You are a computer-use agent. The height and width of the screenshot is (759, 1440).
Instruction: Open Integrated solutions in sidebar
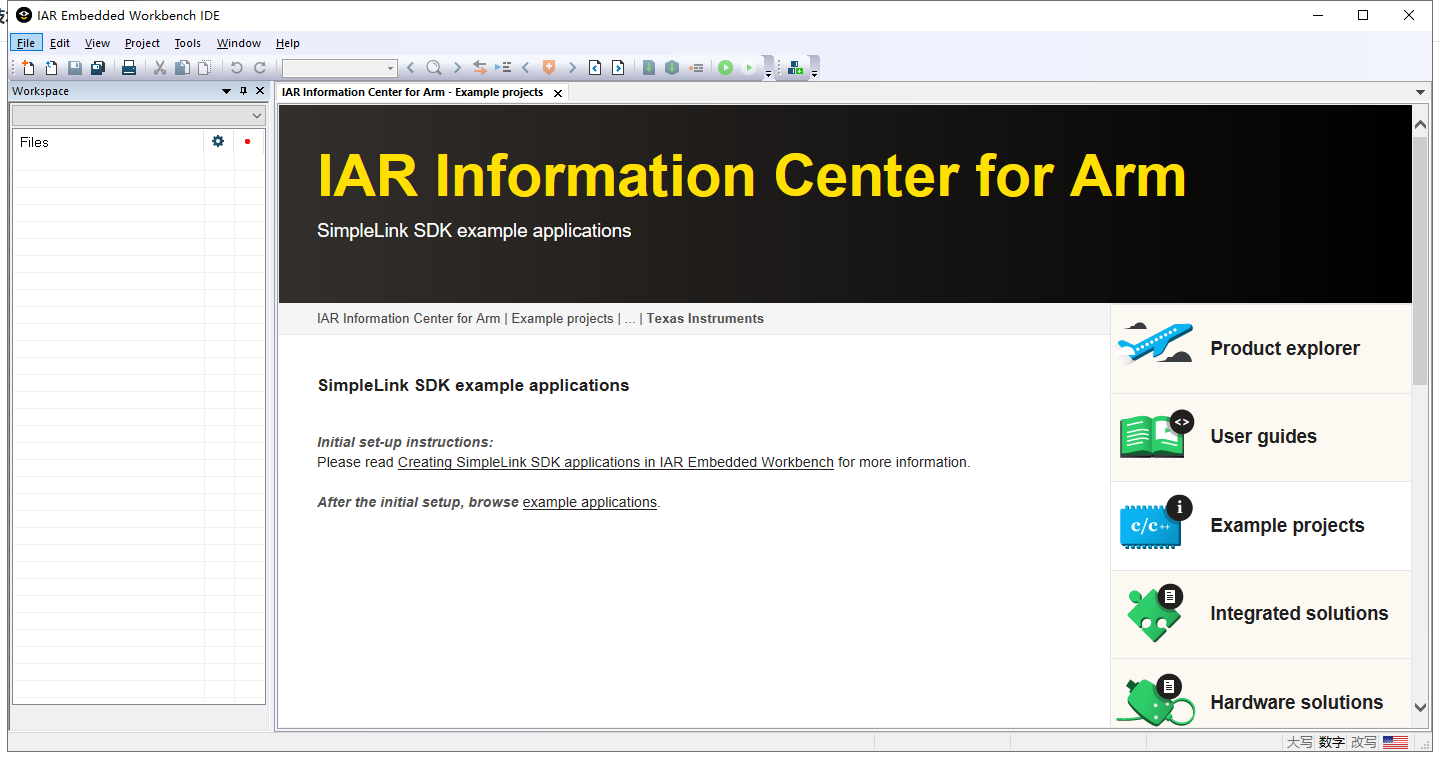[x=1261, y=614]
